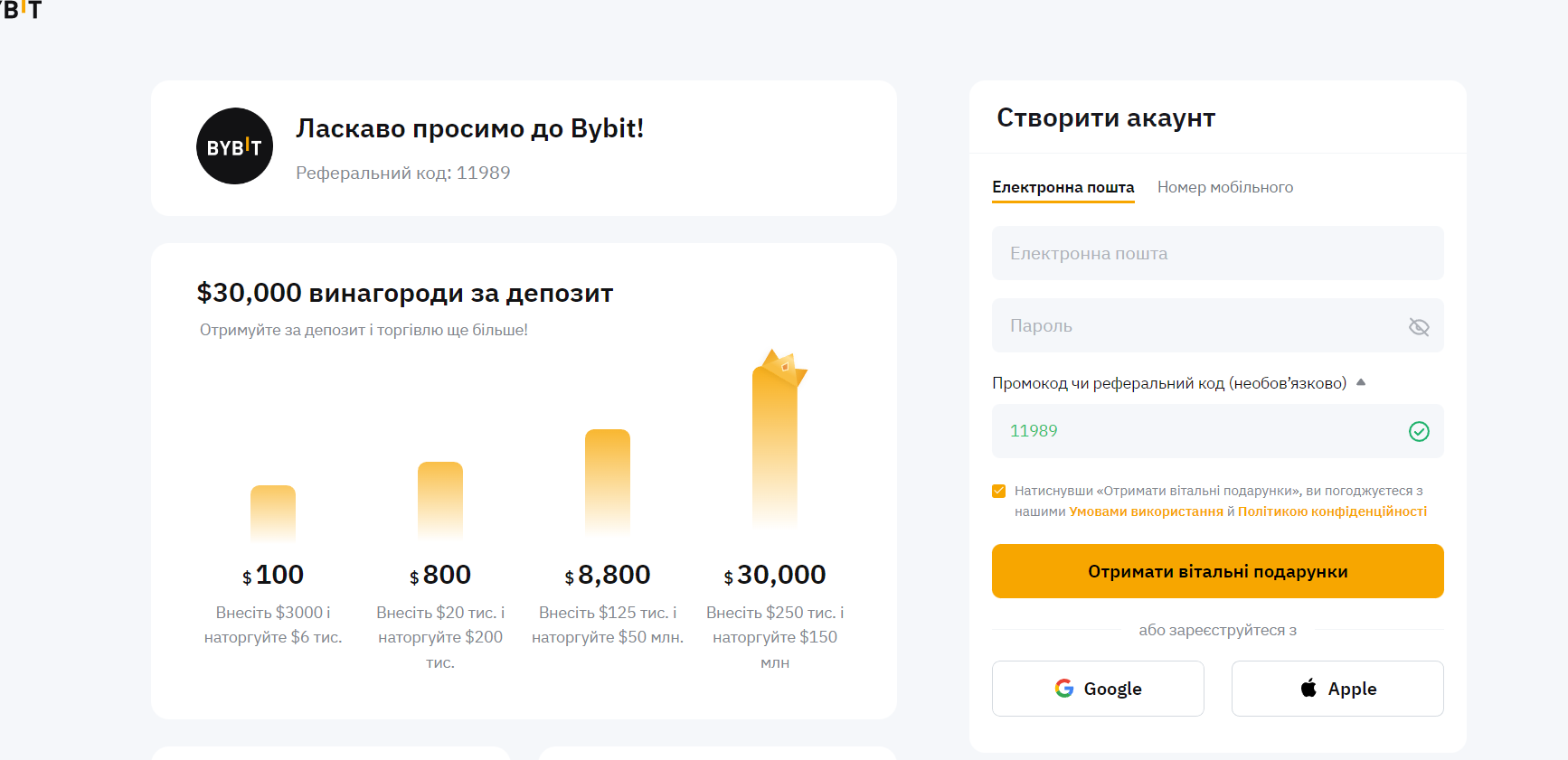The height and width of the screenshot is (760, 1568).
Task: Click the 'Створити акаунт' heading
Action: tap(1106, 118)
